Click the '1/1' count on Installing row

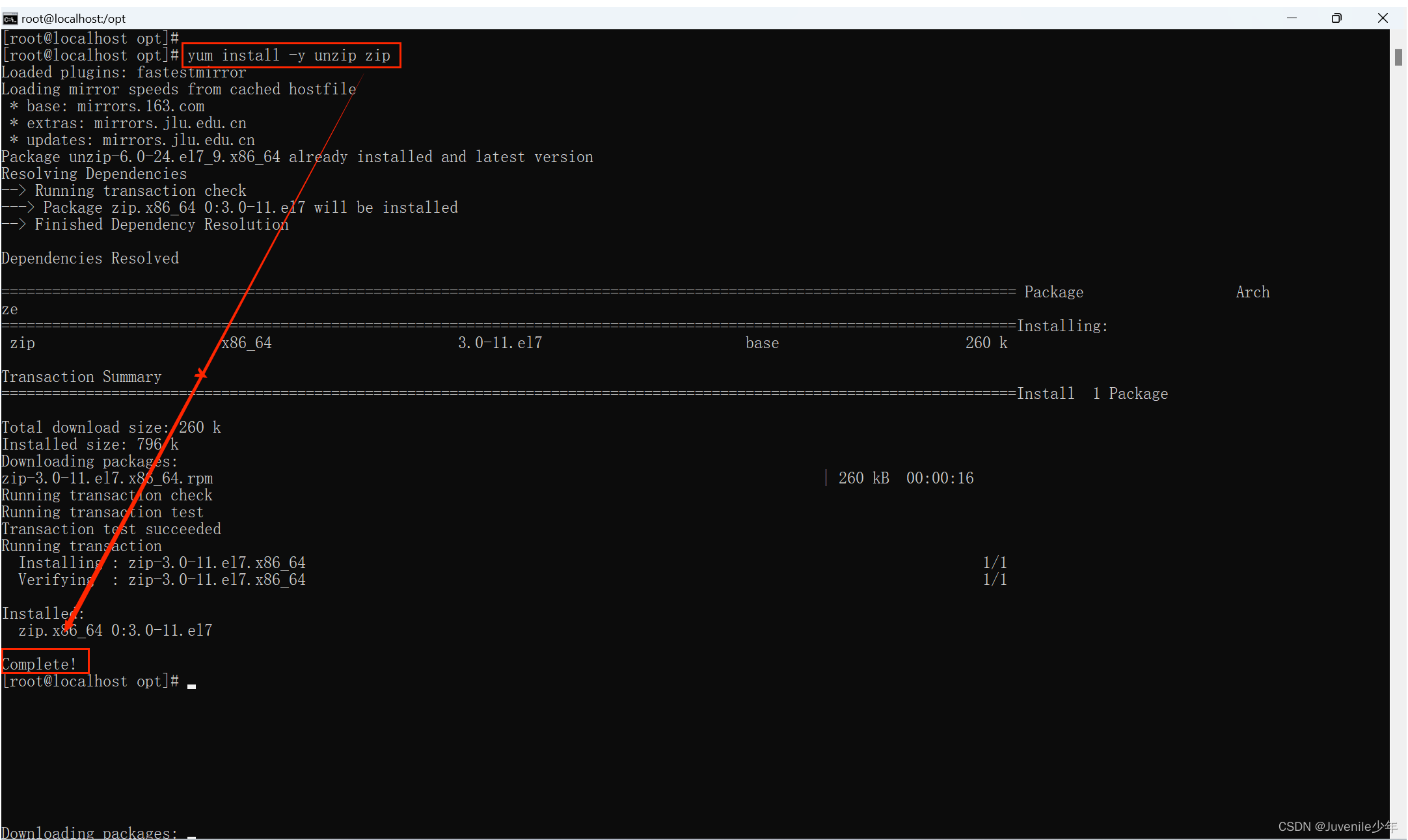tap(995, 563)
